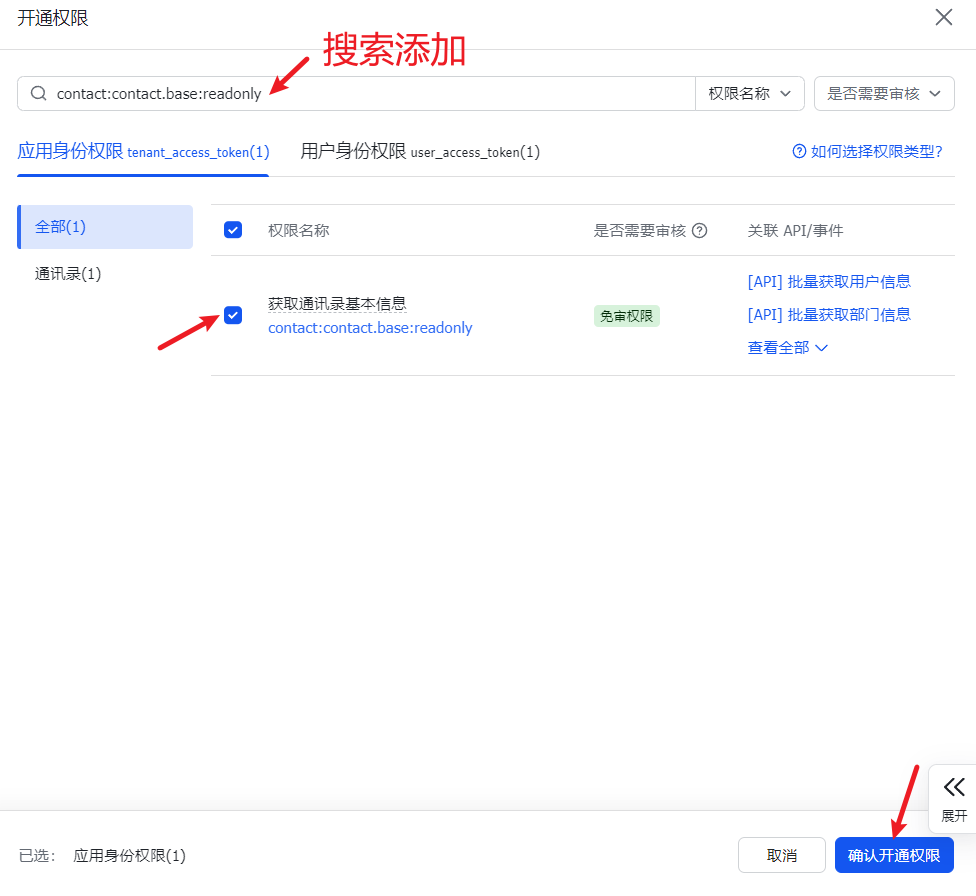Open the 批量获取用户信息 API link

coord(829,282)
